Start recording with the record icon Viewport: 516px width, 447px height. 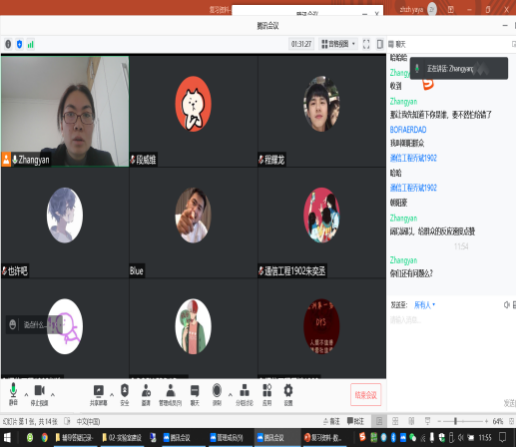[217, 395]
